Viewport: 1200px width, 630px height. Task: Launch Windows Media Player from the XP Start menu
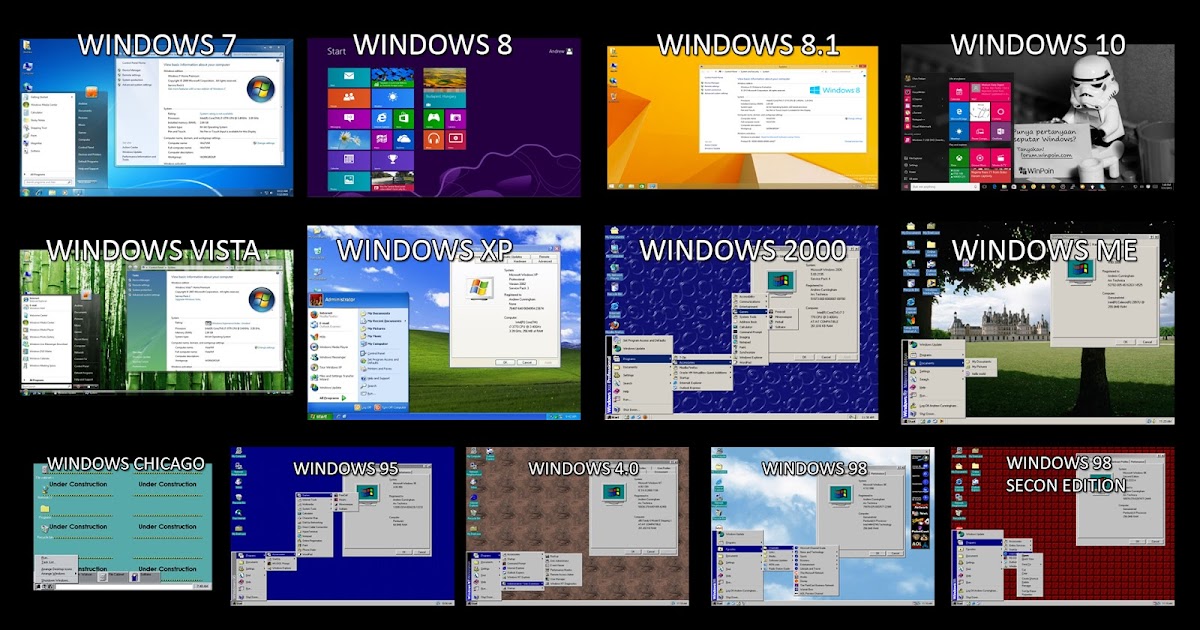329,346
